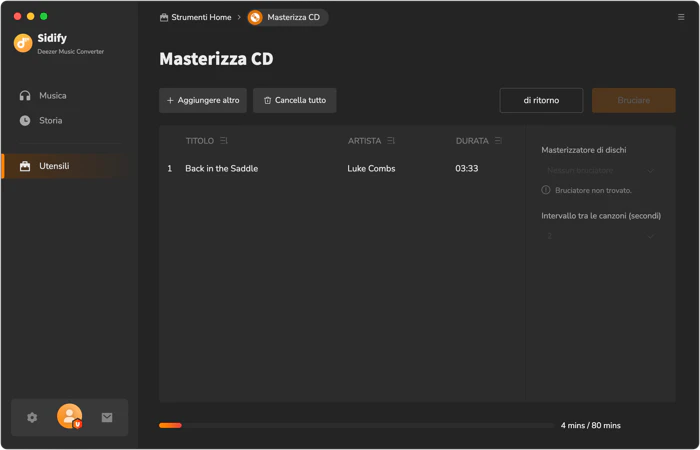Click Aggiungere altro button
700x450 pixels.
coord(203,100)
